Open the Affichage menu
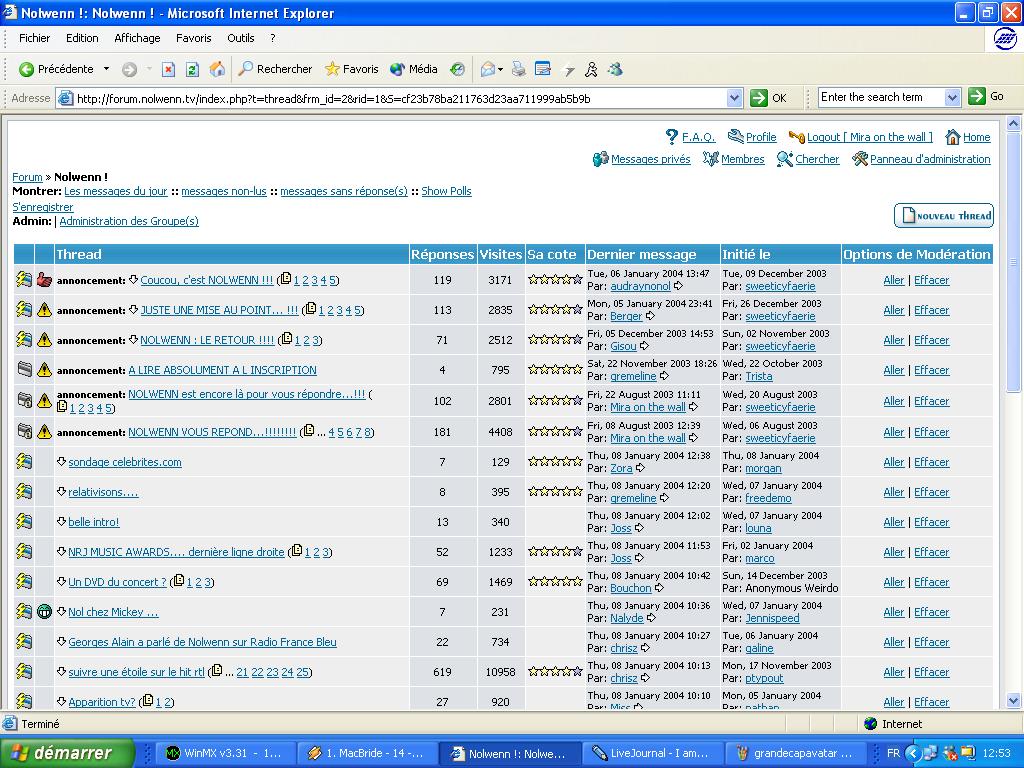Viewport: 1024px width, 768px height. click(137, 38)
